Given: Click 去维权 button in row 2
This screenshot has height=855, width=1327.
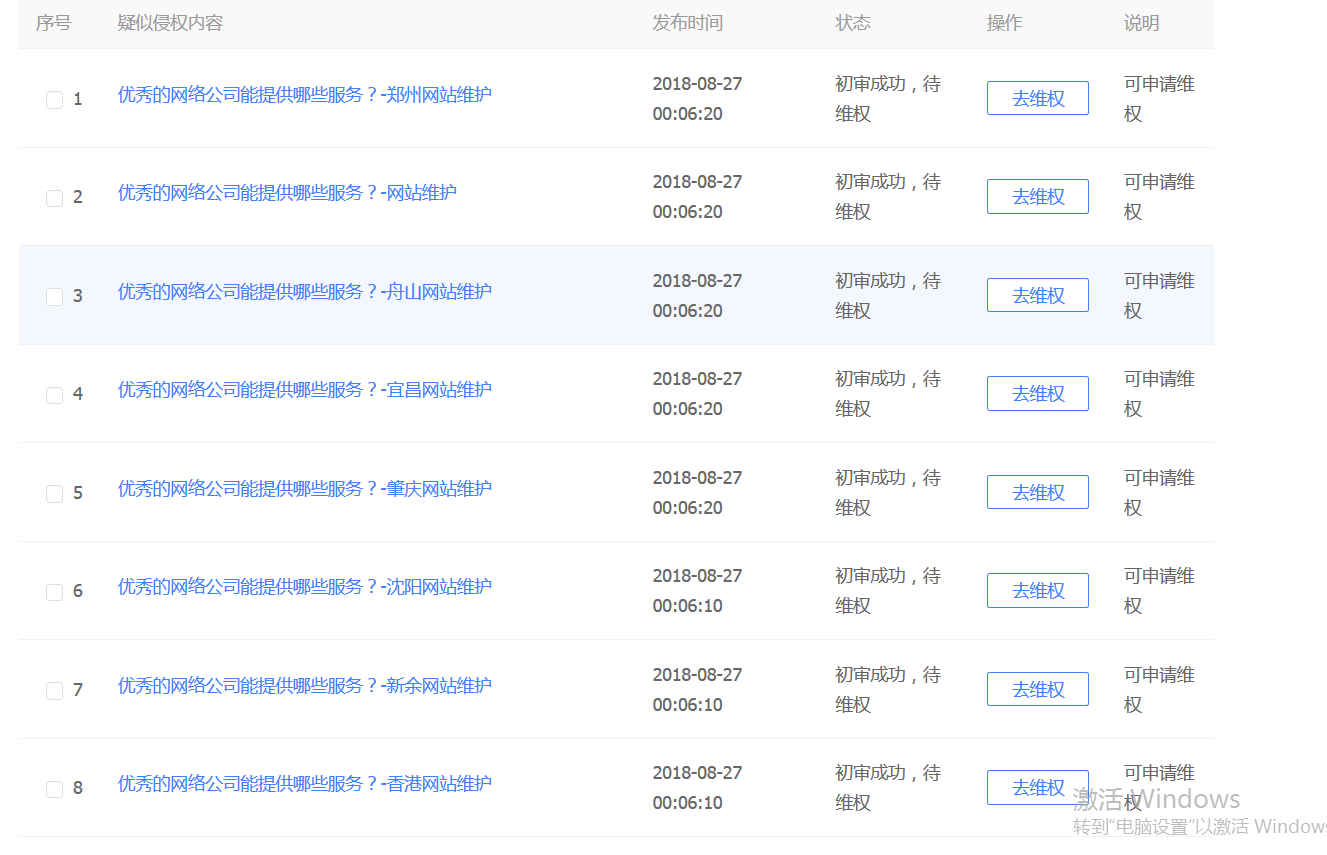Looking at the screenshot, I should [x=1037, y=197].
